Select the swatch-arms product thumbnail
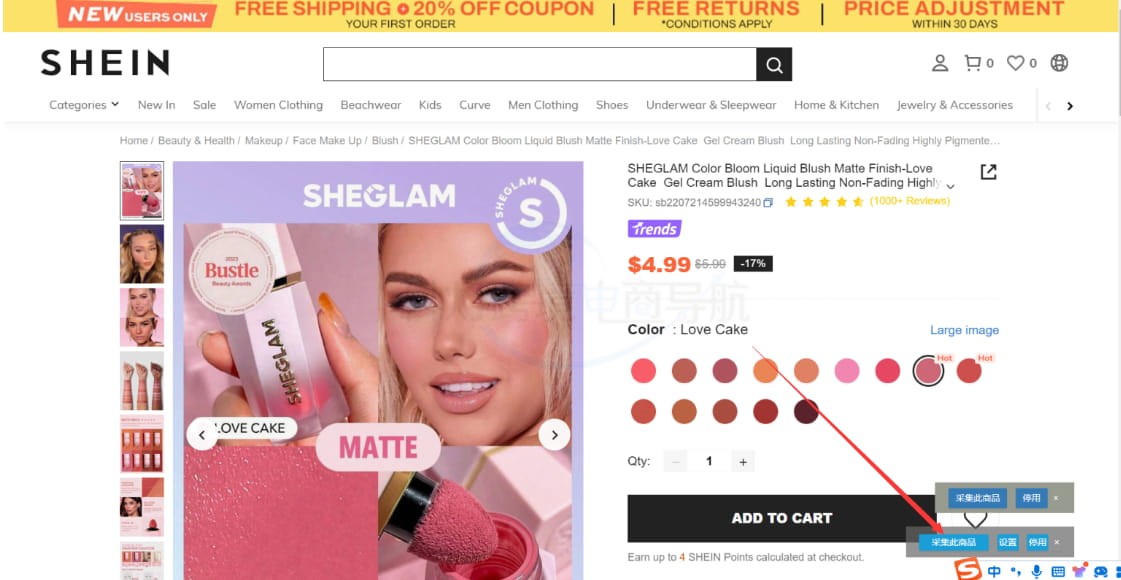Screen dimensions: 1121x580 [142, 380]
